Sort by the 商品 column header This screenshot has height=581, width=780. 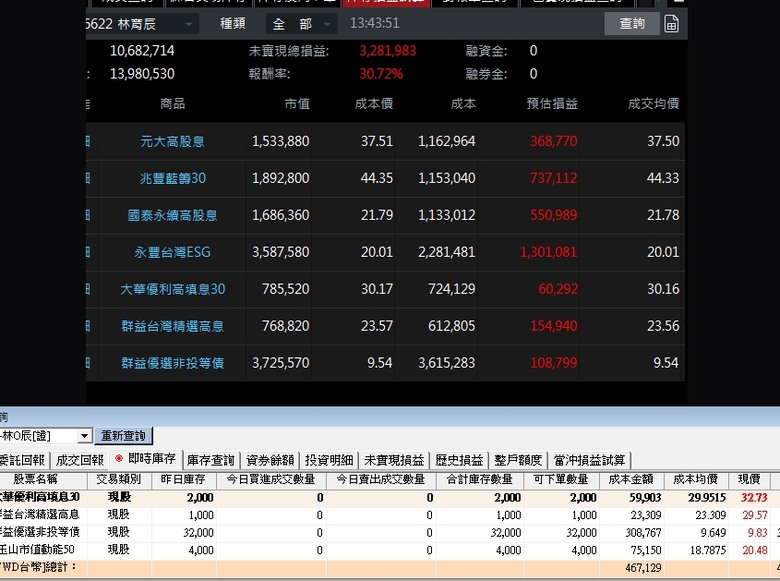[x=172, y=103]
